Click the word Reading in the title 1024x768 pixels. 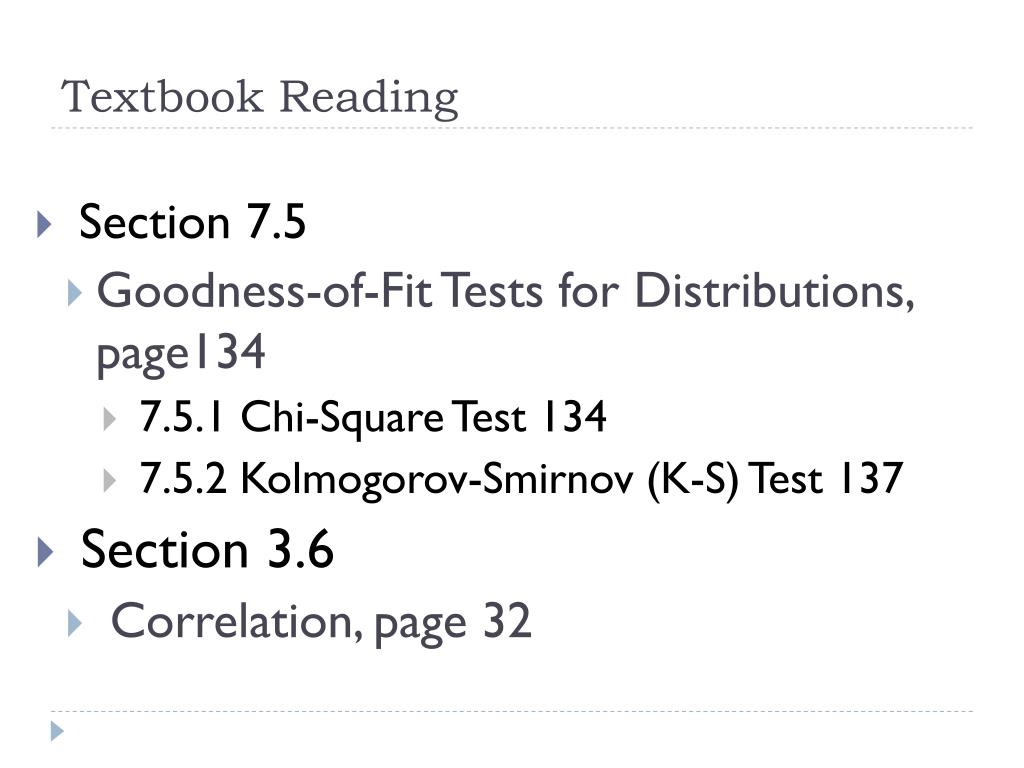(369, 99)
